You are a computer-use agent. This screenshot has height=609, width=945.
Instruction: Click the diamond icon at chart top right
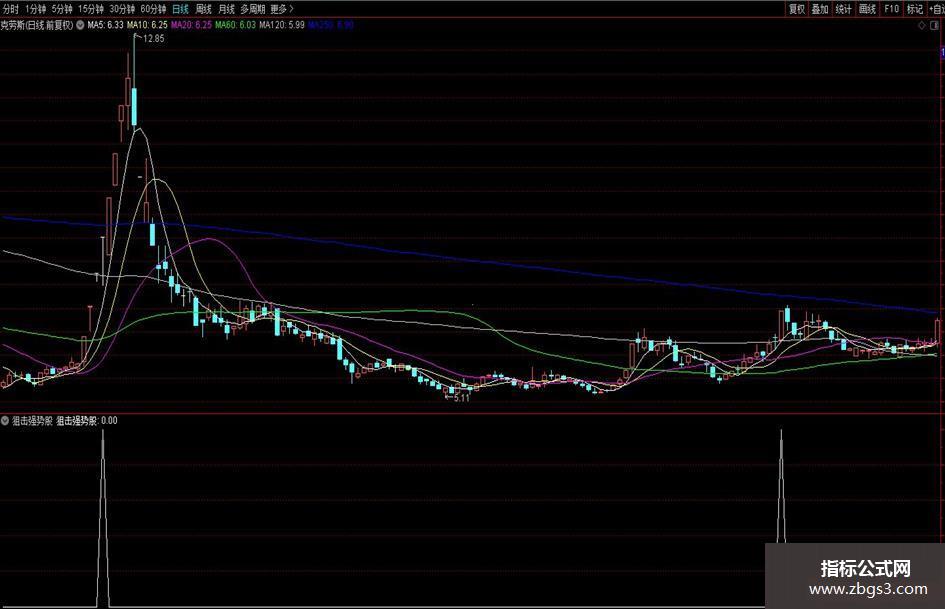[921, 25]
